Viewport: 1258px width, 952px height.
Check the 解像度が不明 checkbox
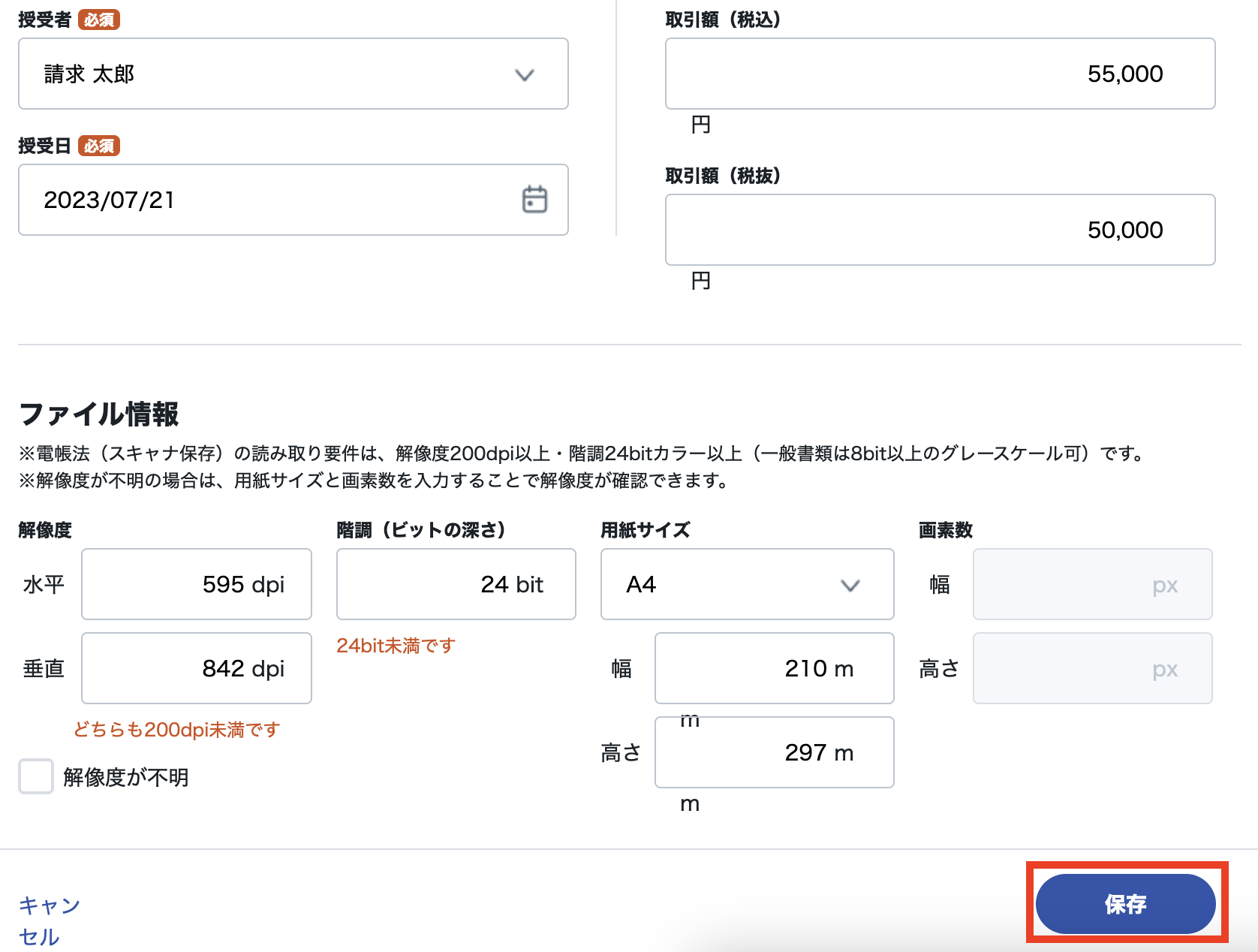(x=36, y=776)
